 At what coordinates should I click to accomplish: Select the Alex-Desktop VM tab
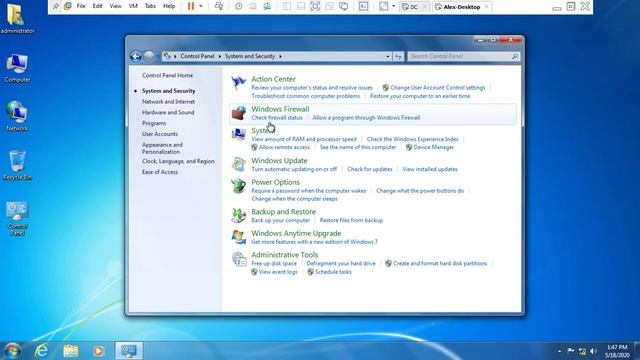pos(461,7)
